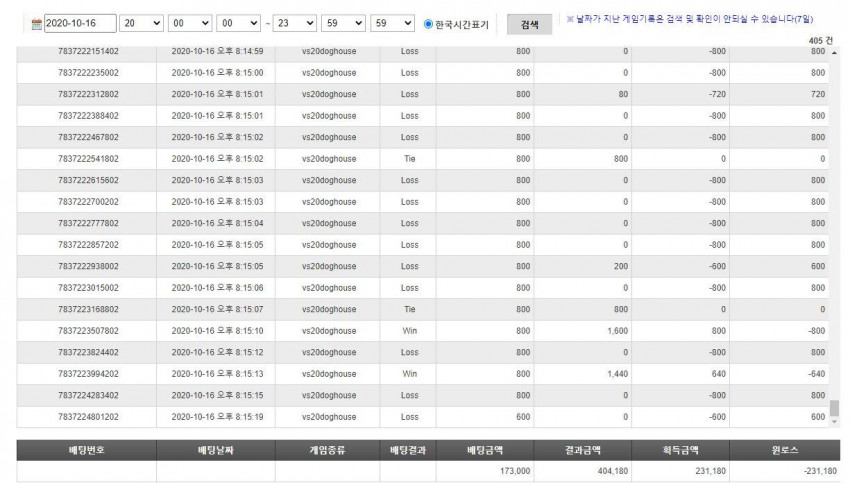
Task: Click the timestamp 오후 8:15:10
Action: click(240, 331)
